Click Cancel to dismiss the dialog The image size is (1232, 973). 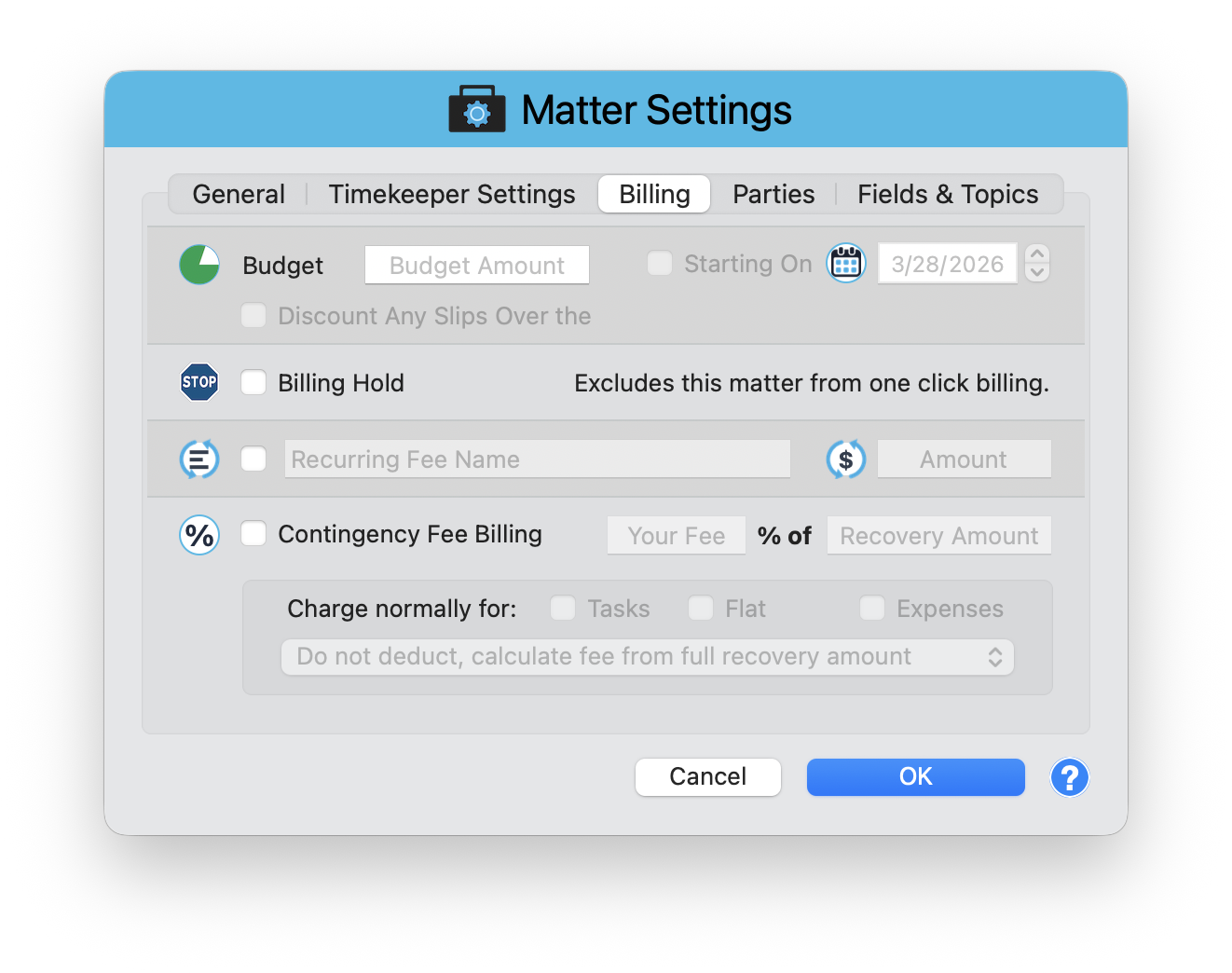point(707,776)
